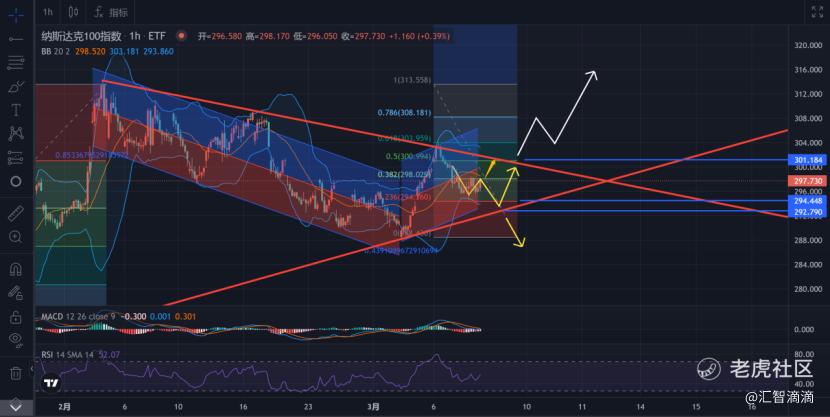830x417 pixels.
Task: Select the RSI 14 SMA 14 legend
Action: point(67,355)
